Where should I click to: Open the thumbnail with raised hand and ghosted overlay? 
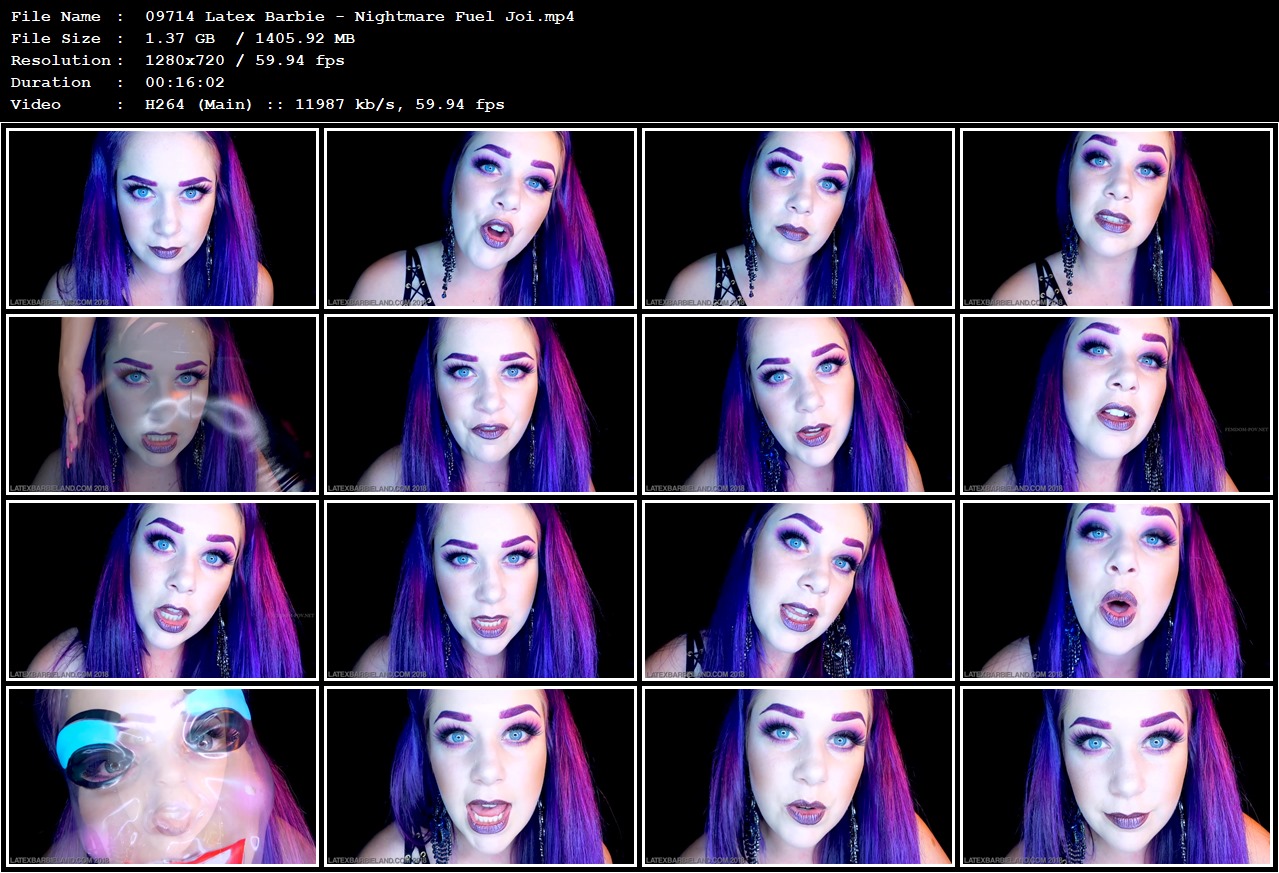162,404
